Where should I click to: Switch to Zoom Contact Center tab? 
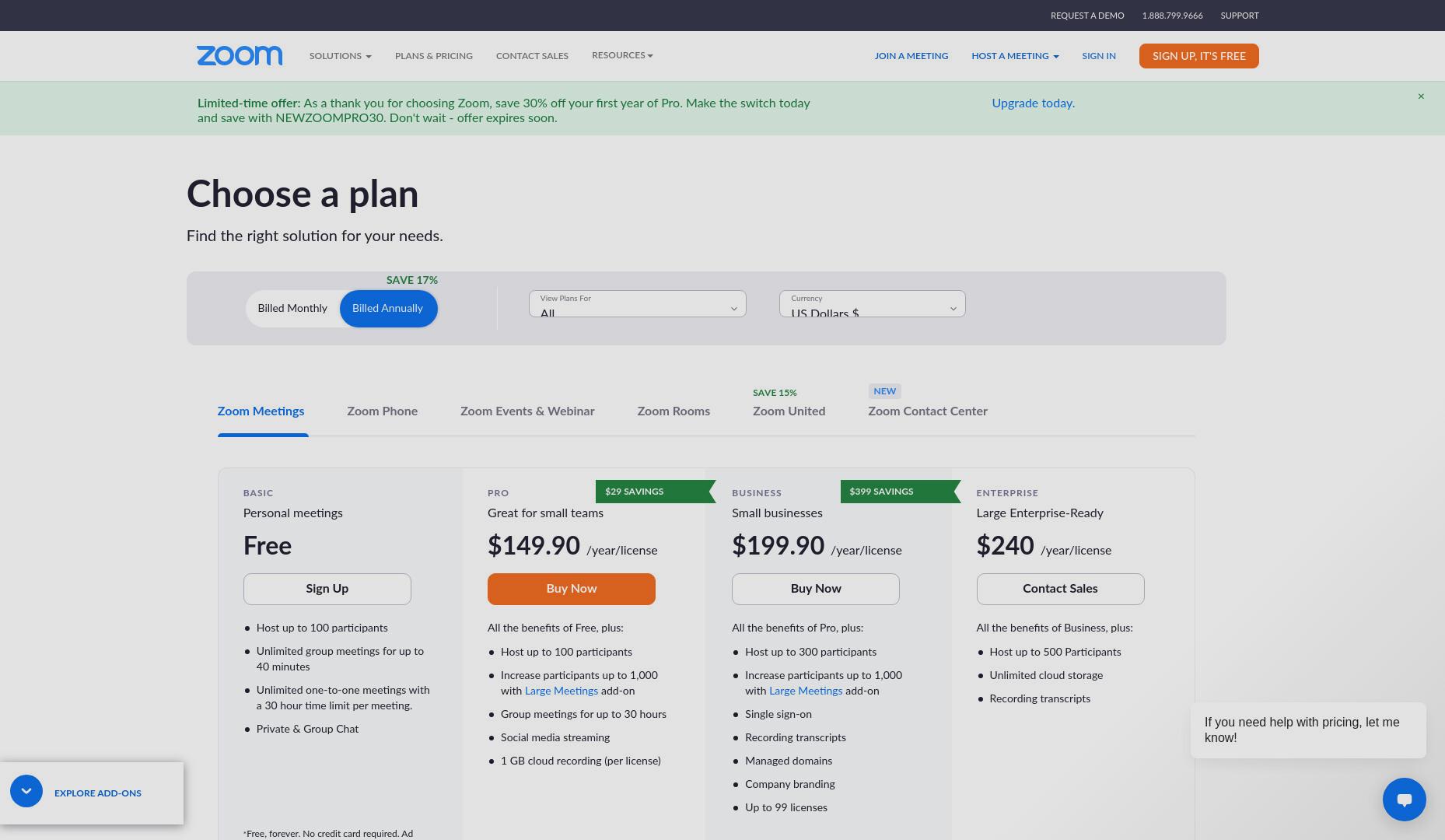928,411
